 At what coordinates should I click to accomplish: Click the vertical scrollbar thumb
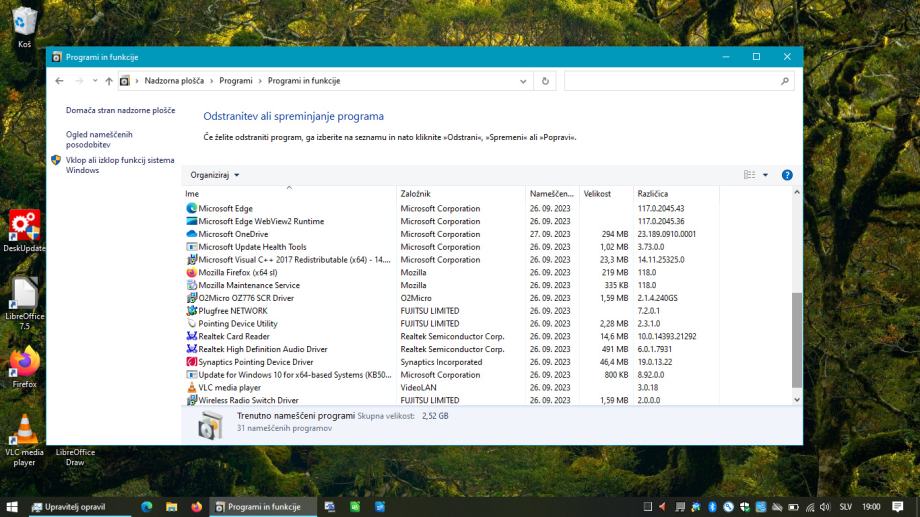tap(796, 340)
